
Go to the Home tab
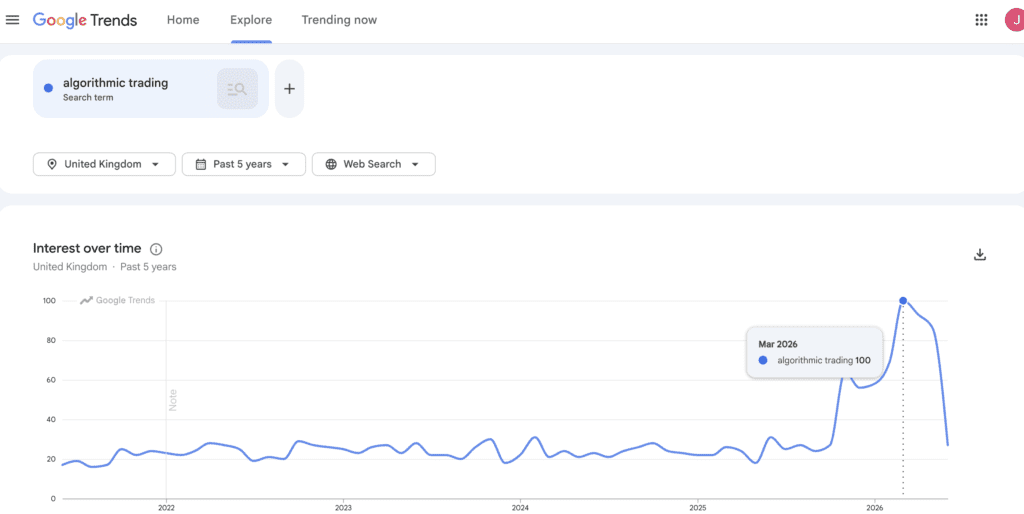[183, 20]
